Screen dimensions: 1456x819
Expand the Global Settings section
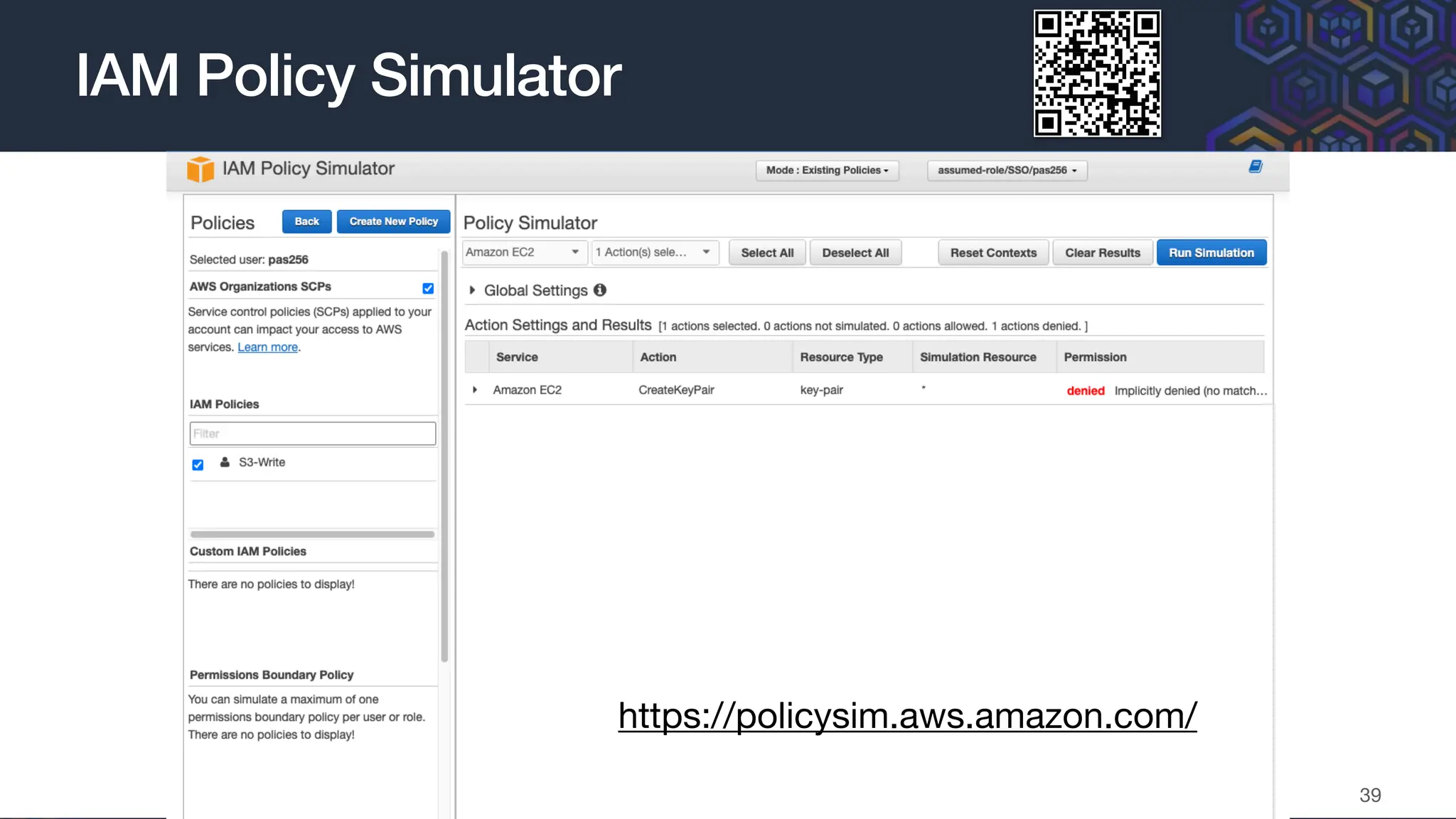pyautogui.click(x=472, y=290)
